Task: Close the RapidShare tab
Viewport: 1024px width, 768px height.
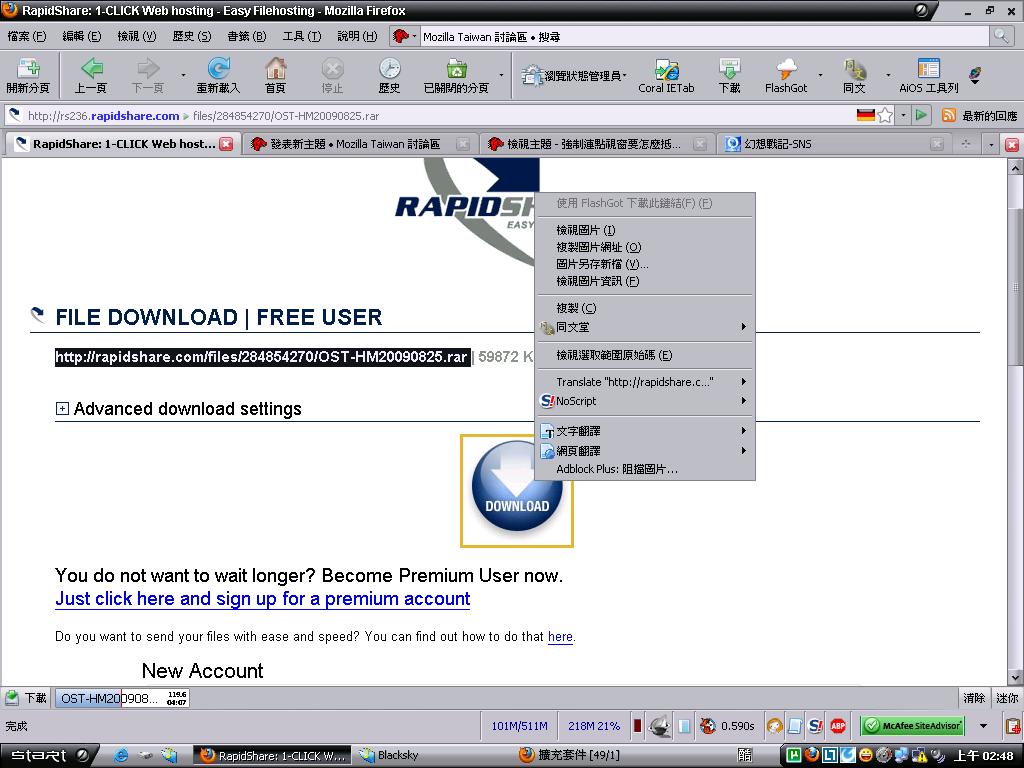Action: 226,144
